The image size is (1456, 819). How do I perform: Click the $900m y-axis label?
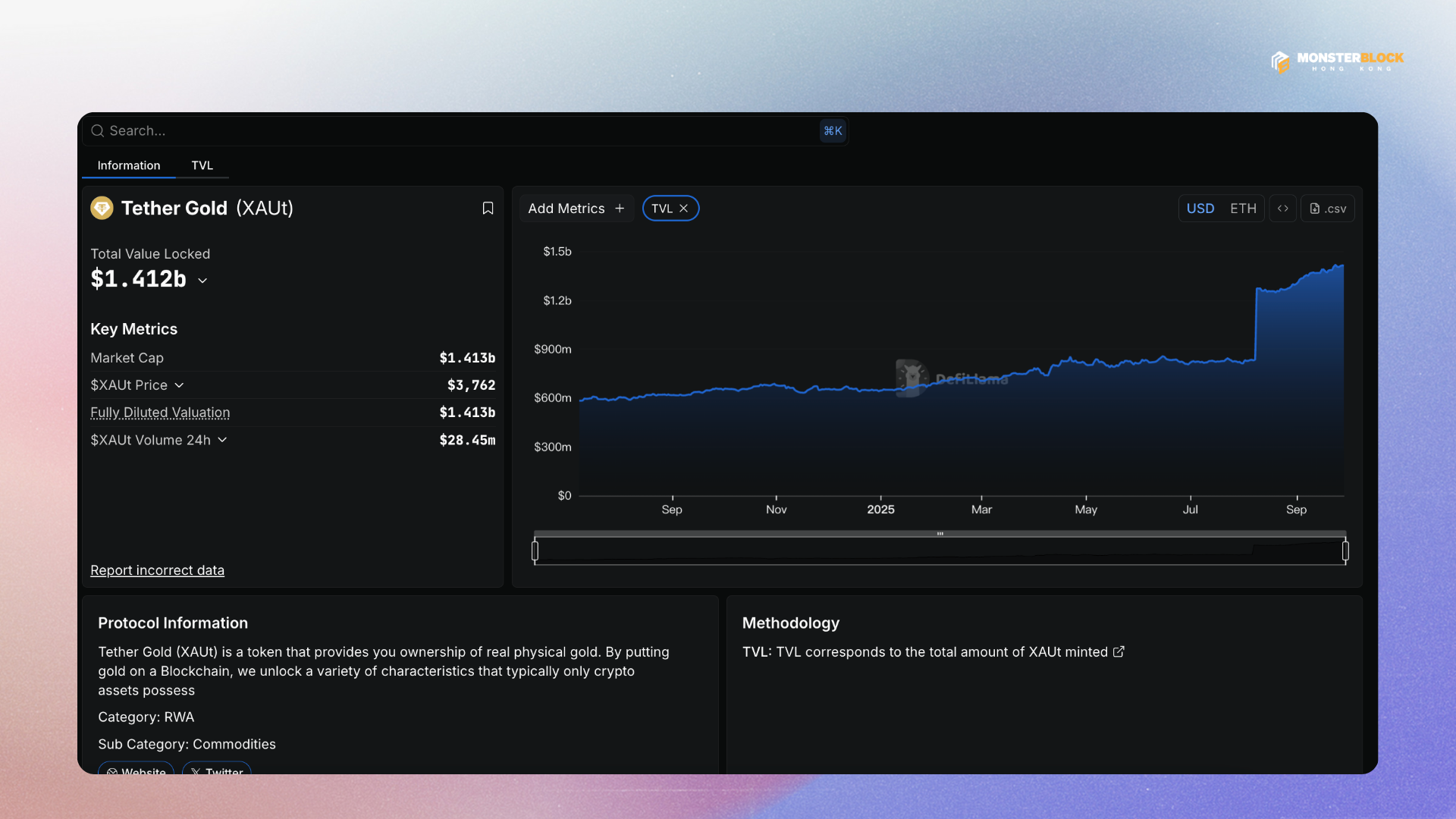[x=553, y=350]
